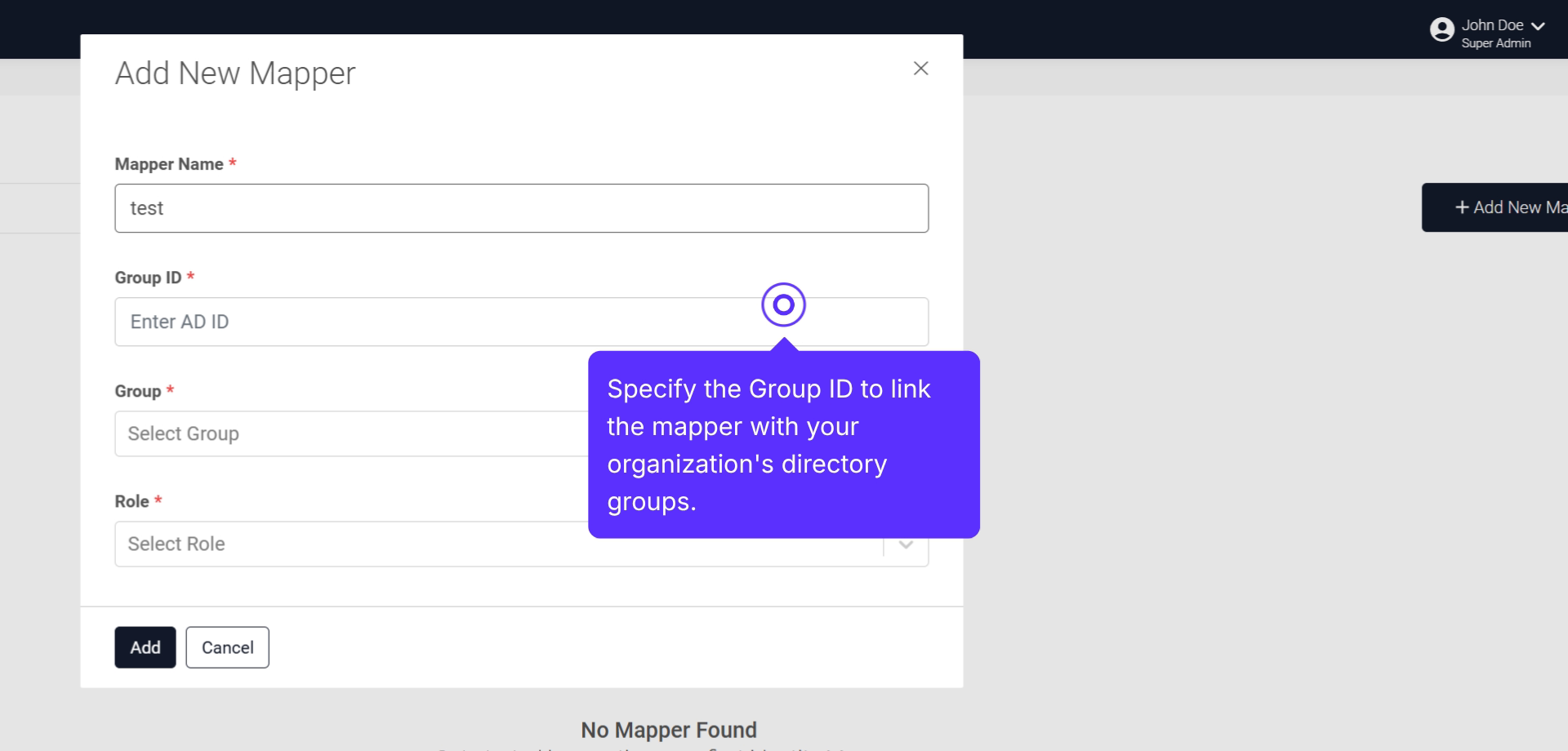Click the circular highlight marker near Group ID
Viewport: 1568px width, 751px height.
tap(782, 304)
